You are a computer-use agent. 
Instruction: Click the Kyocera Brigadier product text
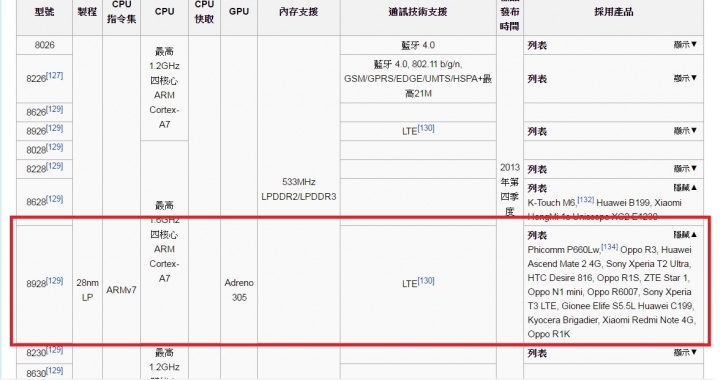(562, 320)
